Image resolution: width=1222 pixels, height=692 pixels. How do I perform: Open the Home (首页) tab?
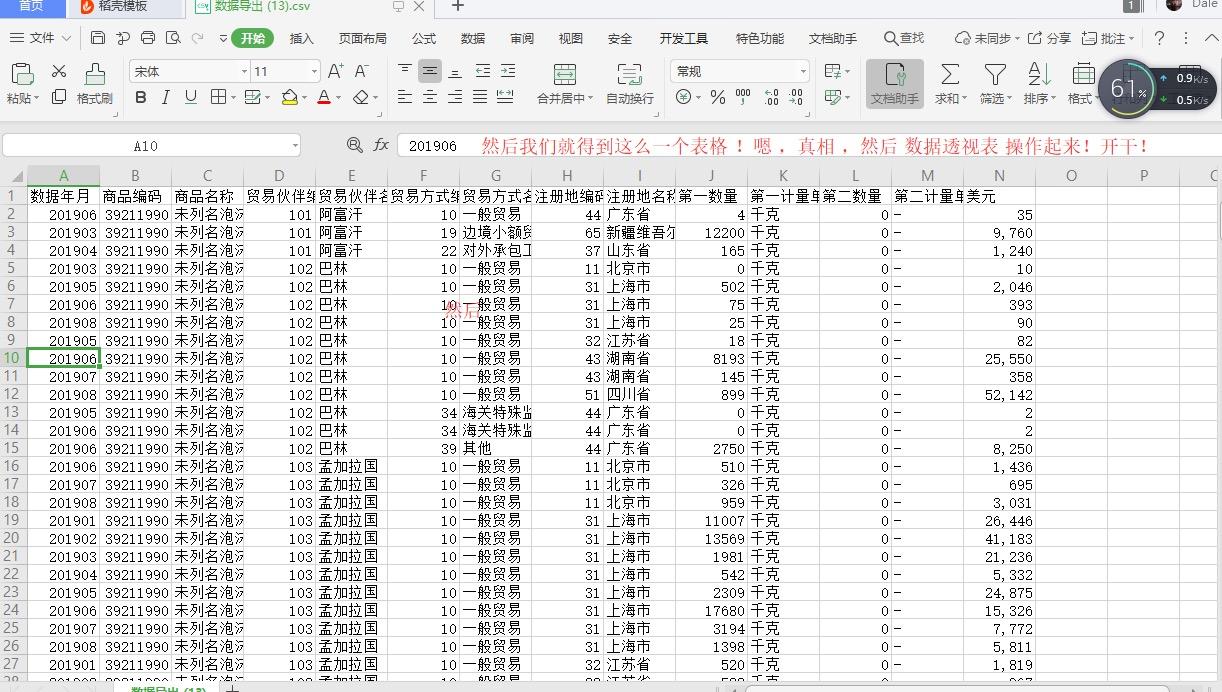[x=31, y=6]
